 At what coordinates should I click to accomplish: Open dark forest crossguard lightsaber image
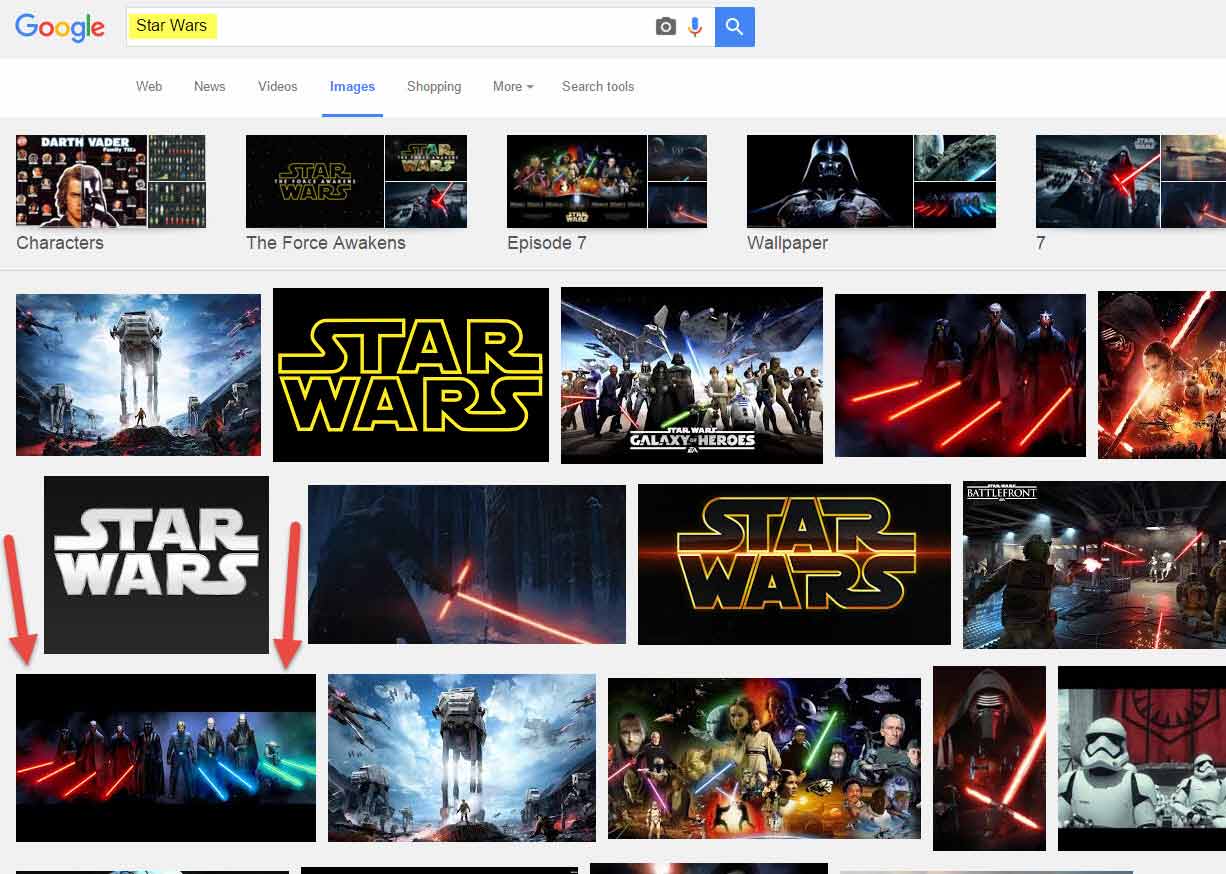467,565
